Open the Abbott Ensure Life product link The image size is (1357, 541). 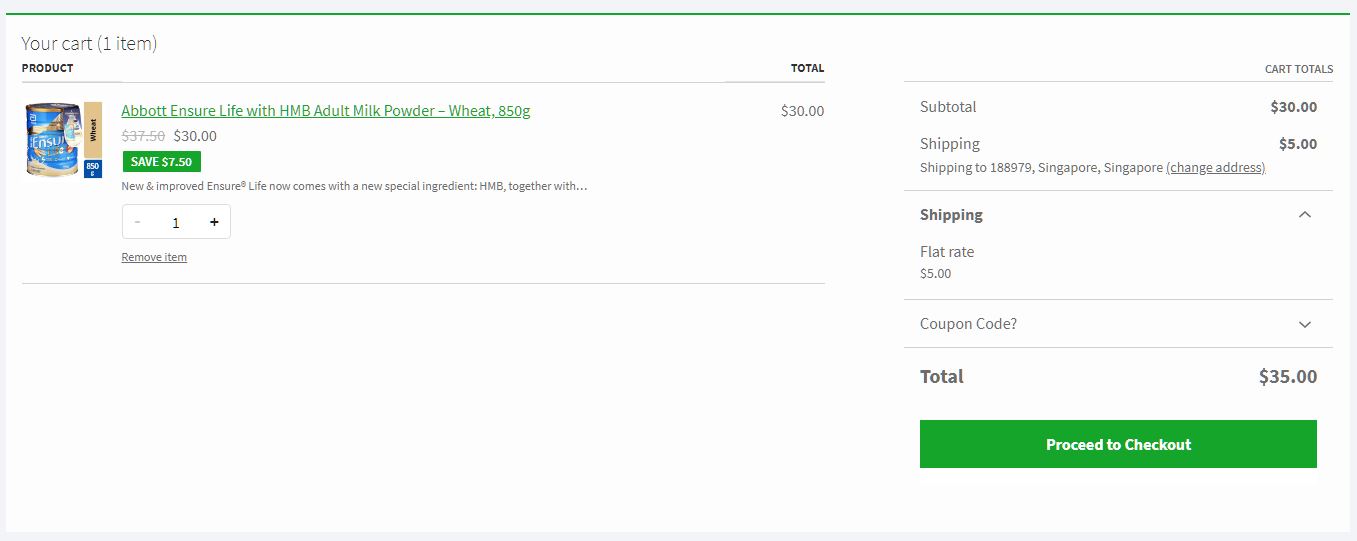tap(326, 111)
